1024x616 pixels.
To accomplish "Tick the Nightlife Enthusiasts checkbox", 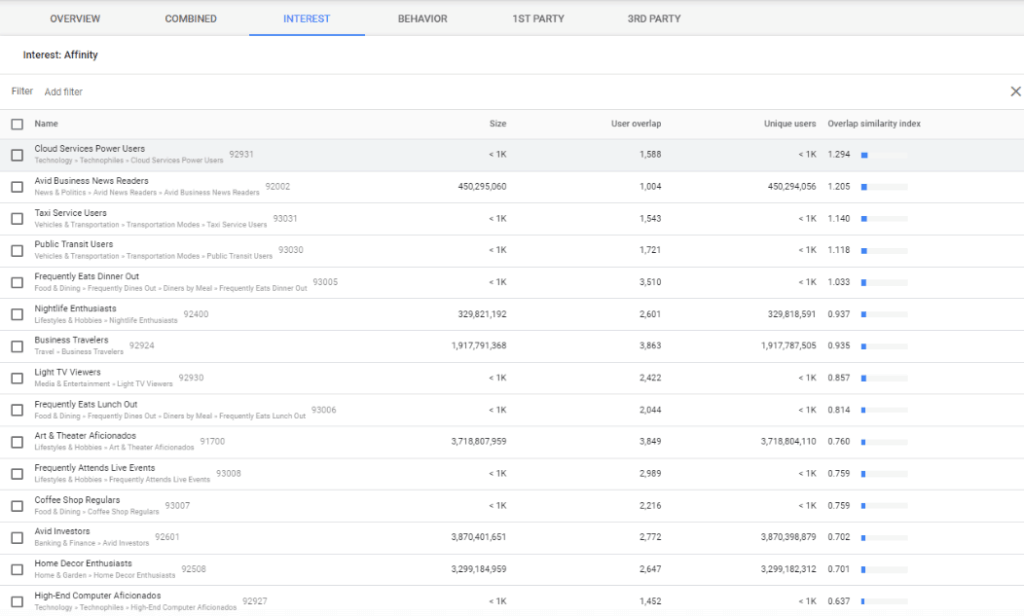I will point(17,314).
